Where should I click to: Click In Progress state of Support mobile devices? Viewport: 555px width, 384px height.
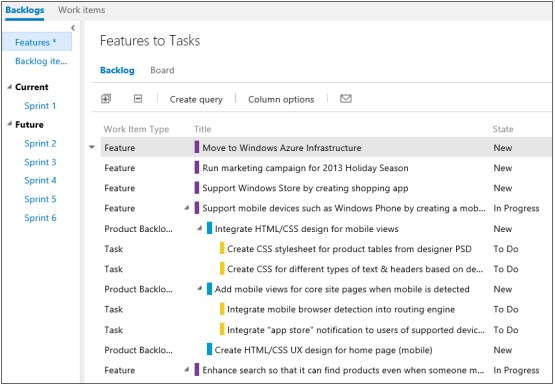[516, 208]
